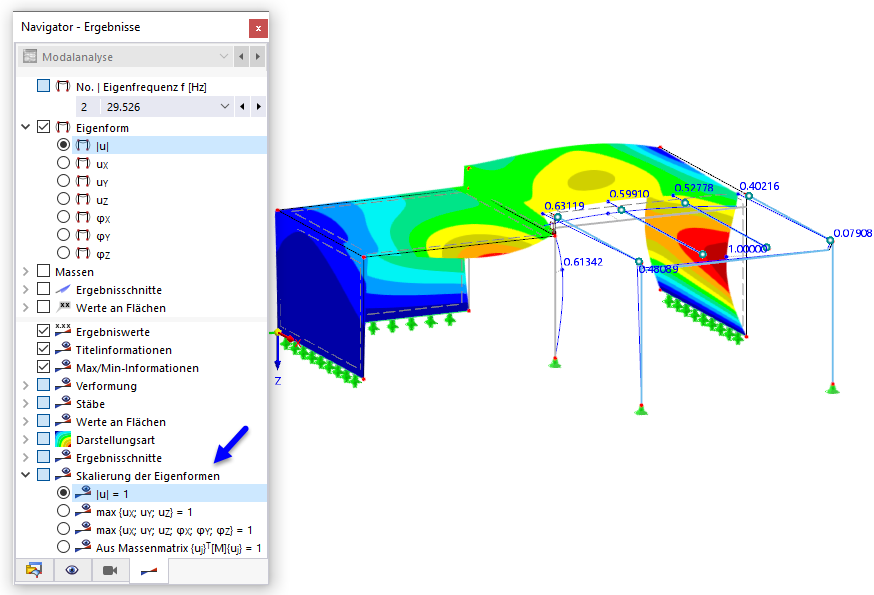
Task: Click the Verformung display icon
Action: 63,384
